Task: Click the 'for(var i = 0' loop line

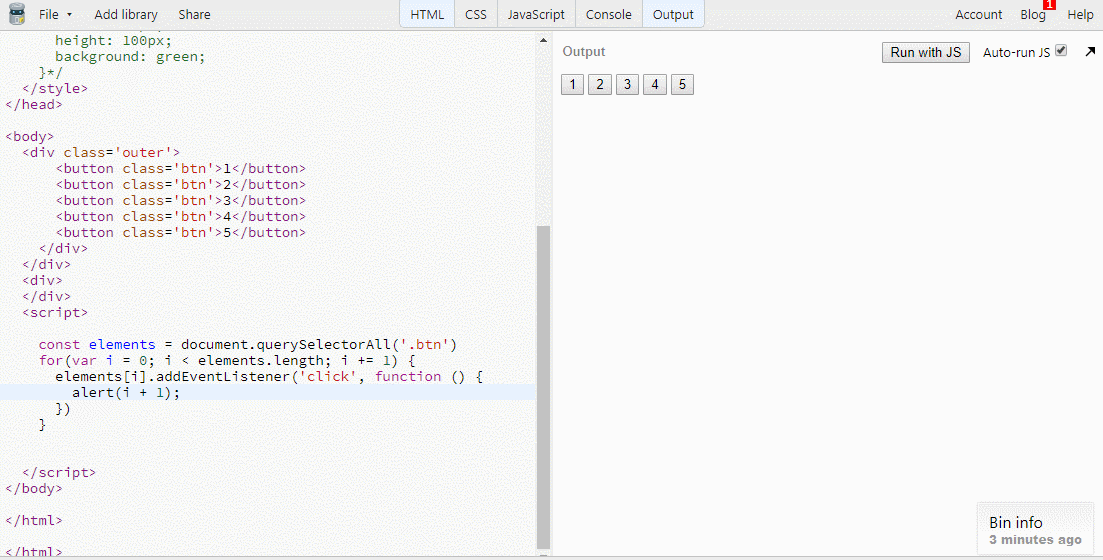Action: [227, 361]
